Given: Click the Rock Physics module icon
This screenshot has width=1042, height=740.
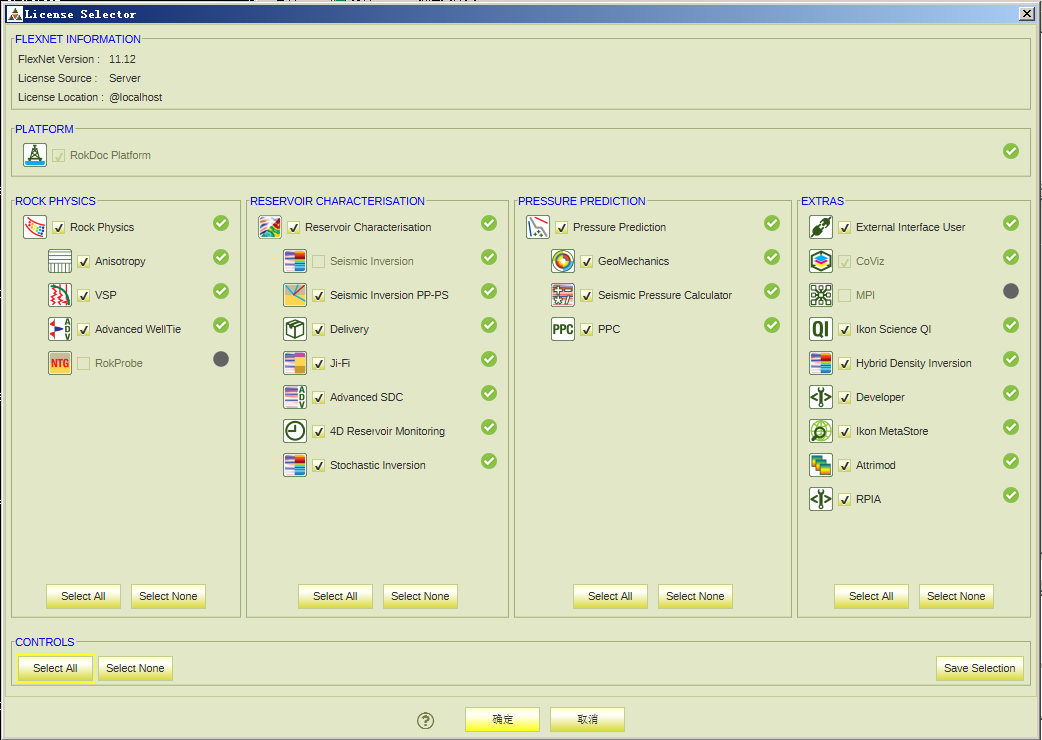Looking at the screenshot, I should coord(35,227).
